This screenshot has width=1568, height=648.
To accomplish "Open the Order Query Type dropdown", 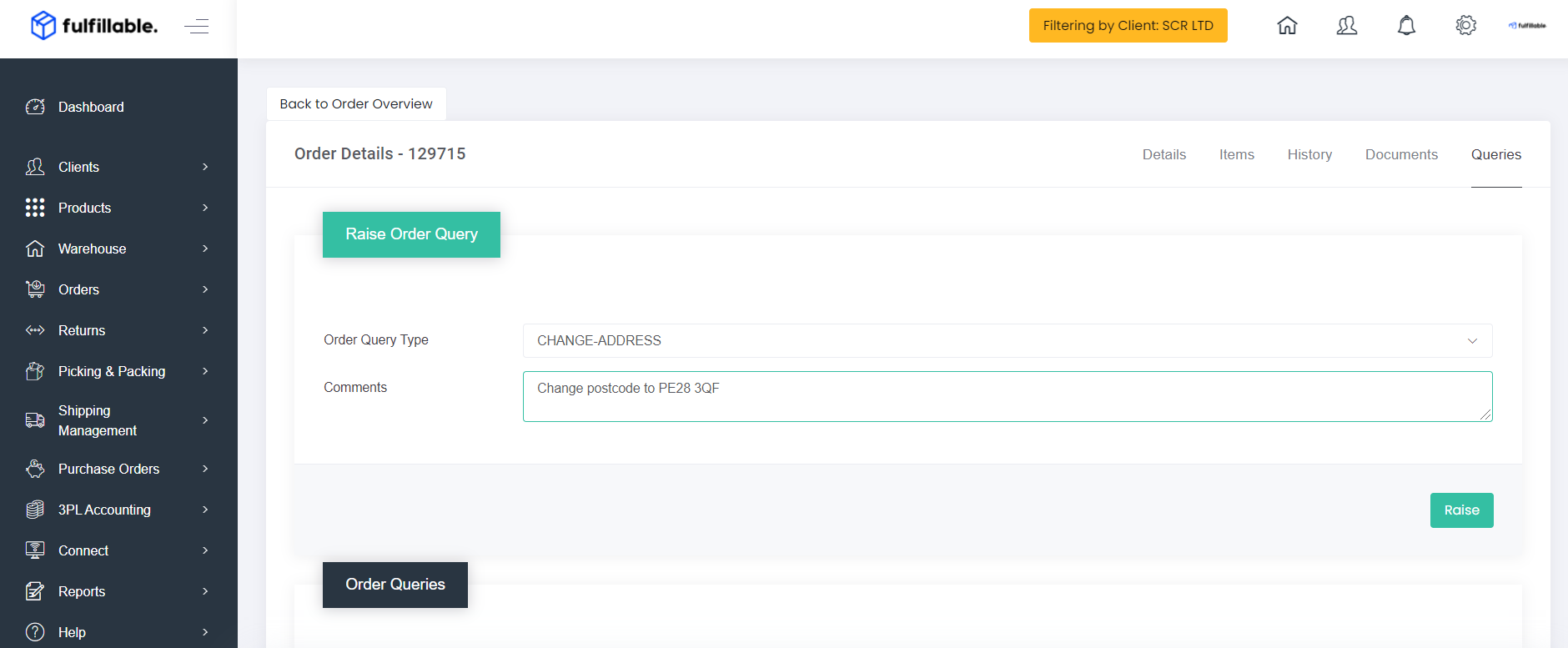I will pyautogui.click(x=1008, y=340).
